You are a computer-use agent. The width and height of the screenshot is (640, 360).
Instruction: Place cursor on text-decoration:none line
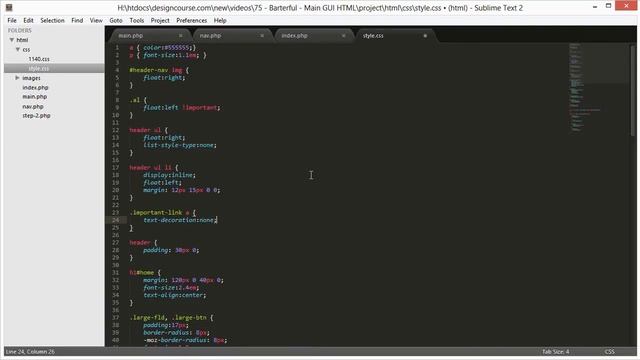click(x=180, y=220)
